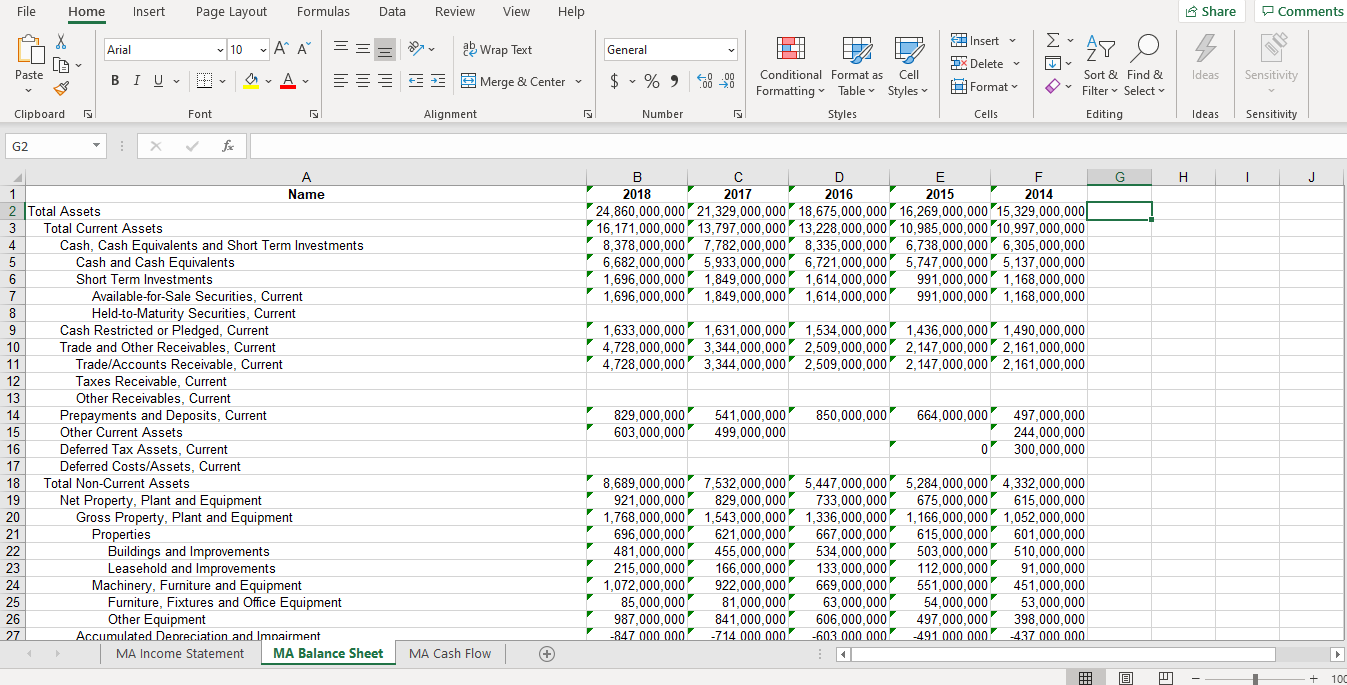This screenshot has width=1347, height=685.
Task: Click the zoom slider handle
Action: 1255,678
